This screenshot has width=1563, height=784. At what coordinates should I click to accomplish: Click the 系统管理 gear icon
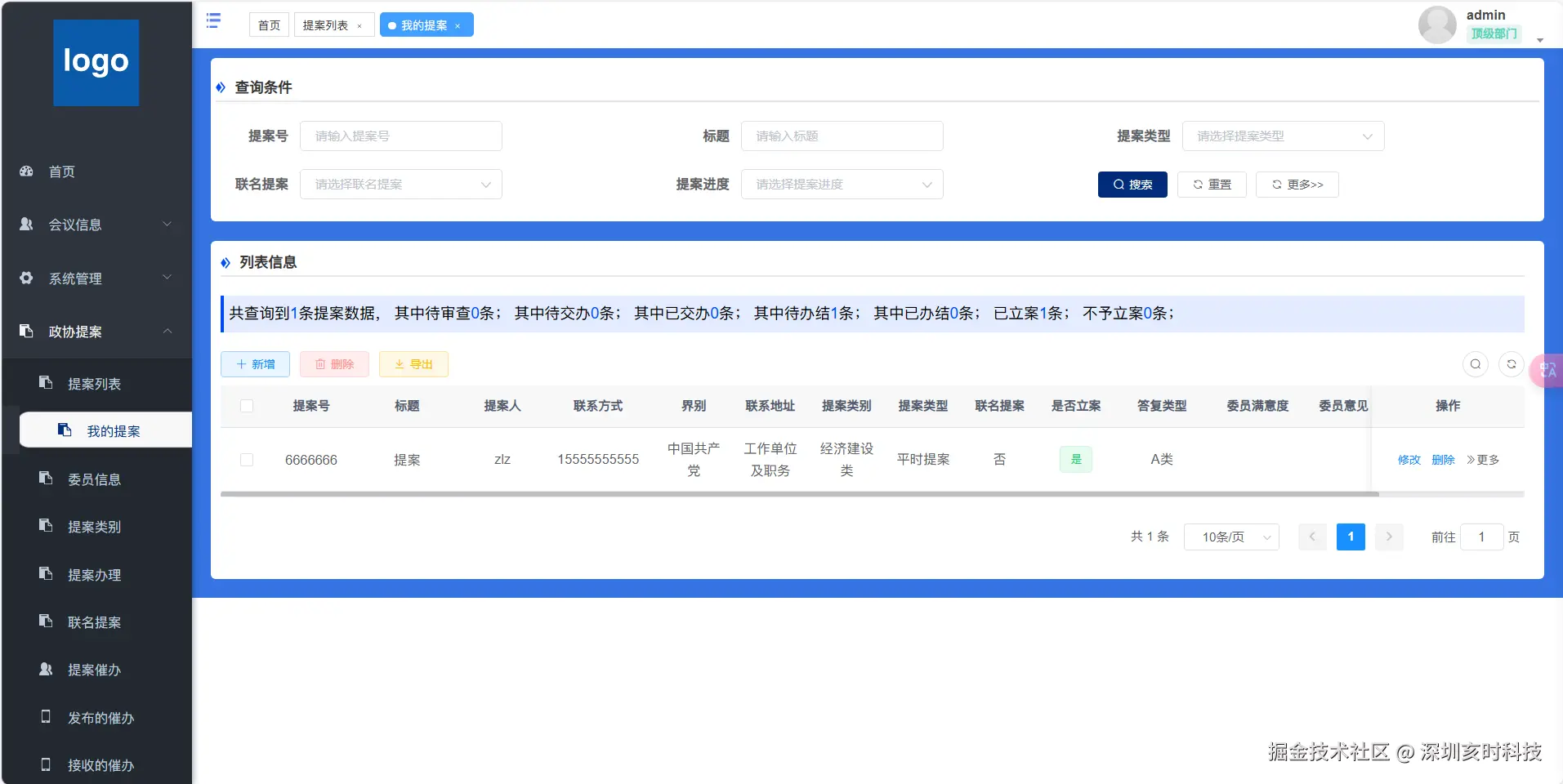pyautogui.click(x=26, y=278)
